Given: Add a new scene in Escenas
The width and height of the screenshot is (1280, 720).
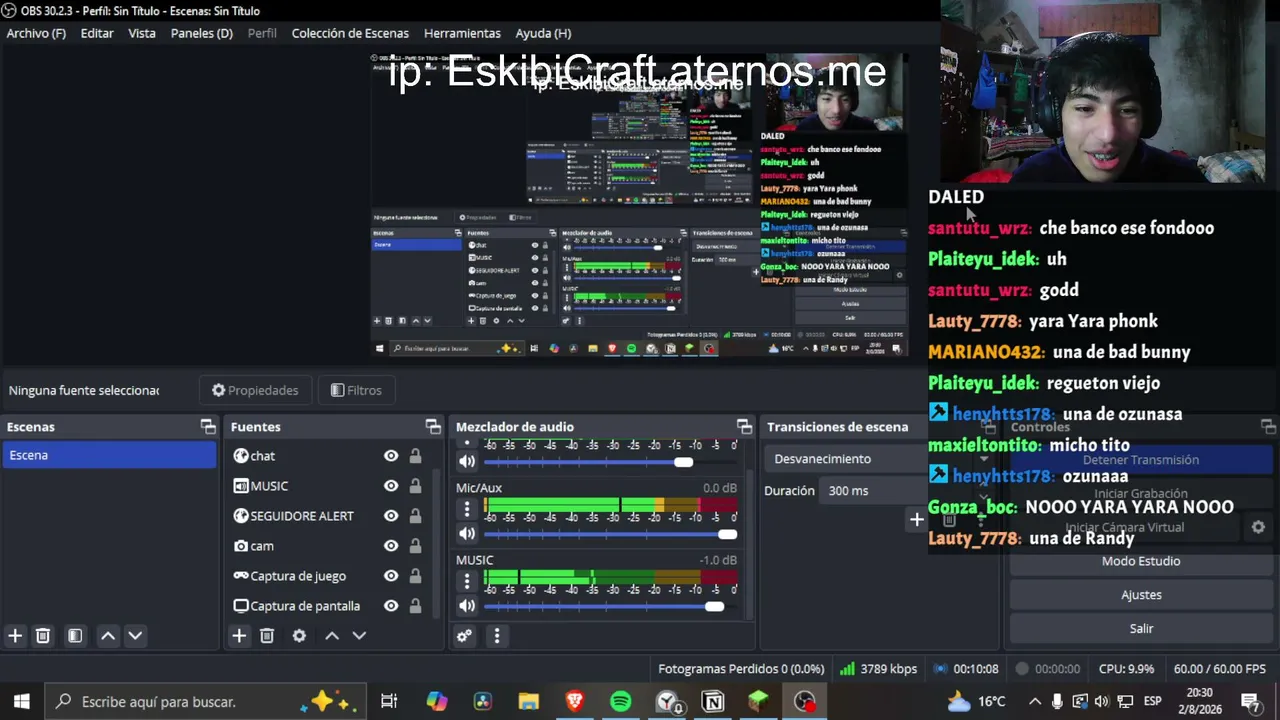Looking at the screenshot, I should tap(15, 636).
